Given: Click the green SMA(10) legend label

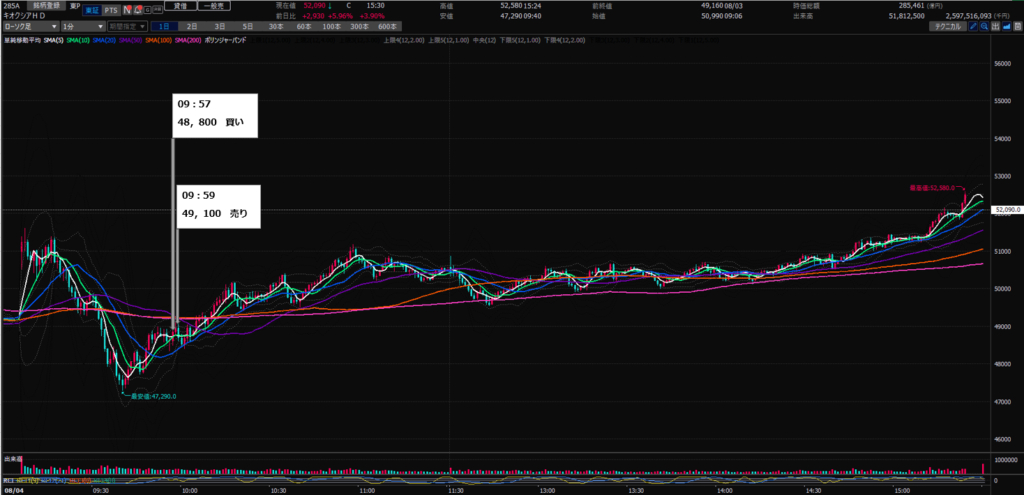Looking at the screenshot, I should (x=78, y=40).
